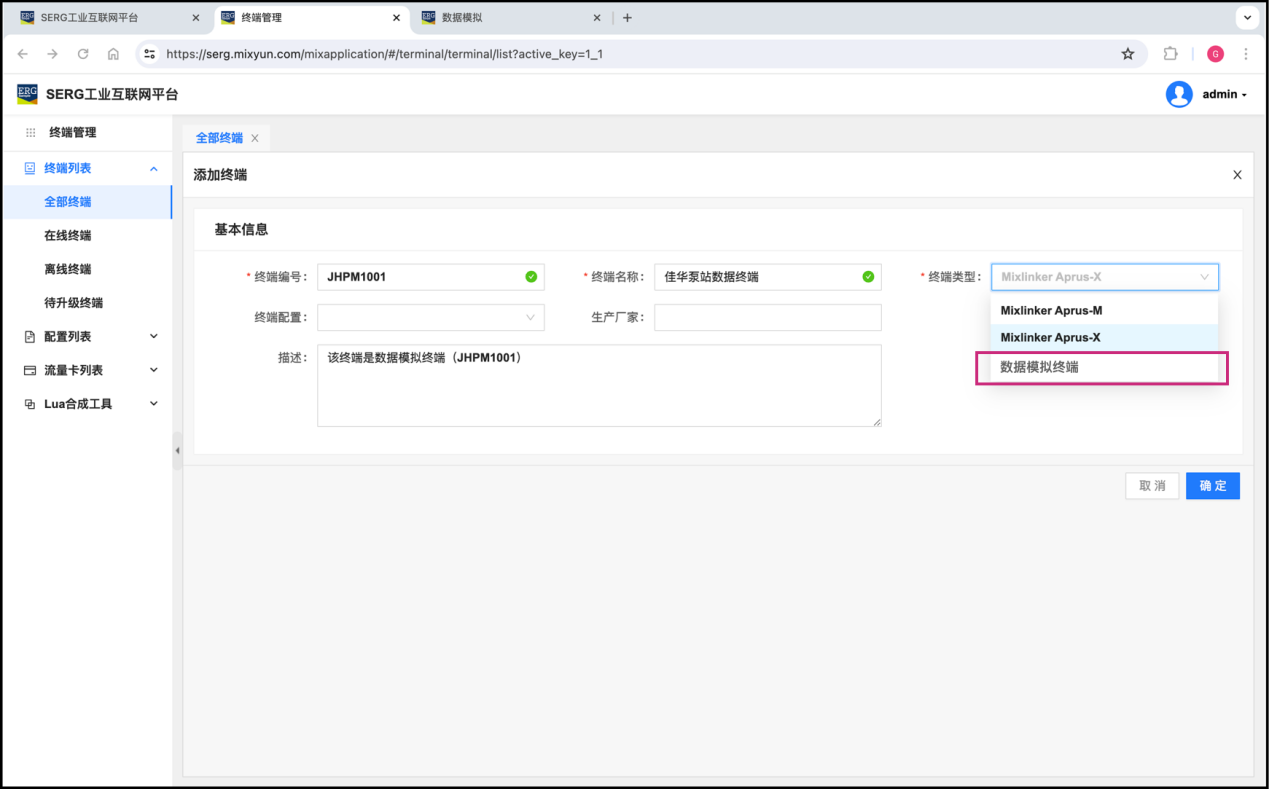Screen dimensions: 1269x789
Task: Open the admin user avatar icon
Action: pos(1179,94)
